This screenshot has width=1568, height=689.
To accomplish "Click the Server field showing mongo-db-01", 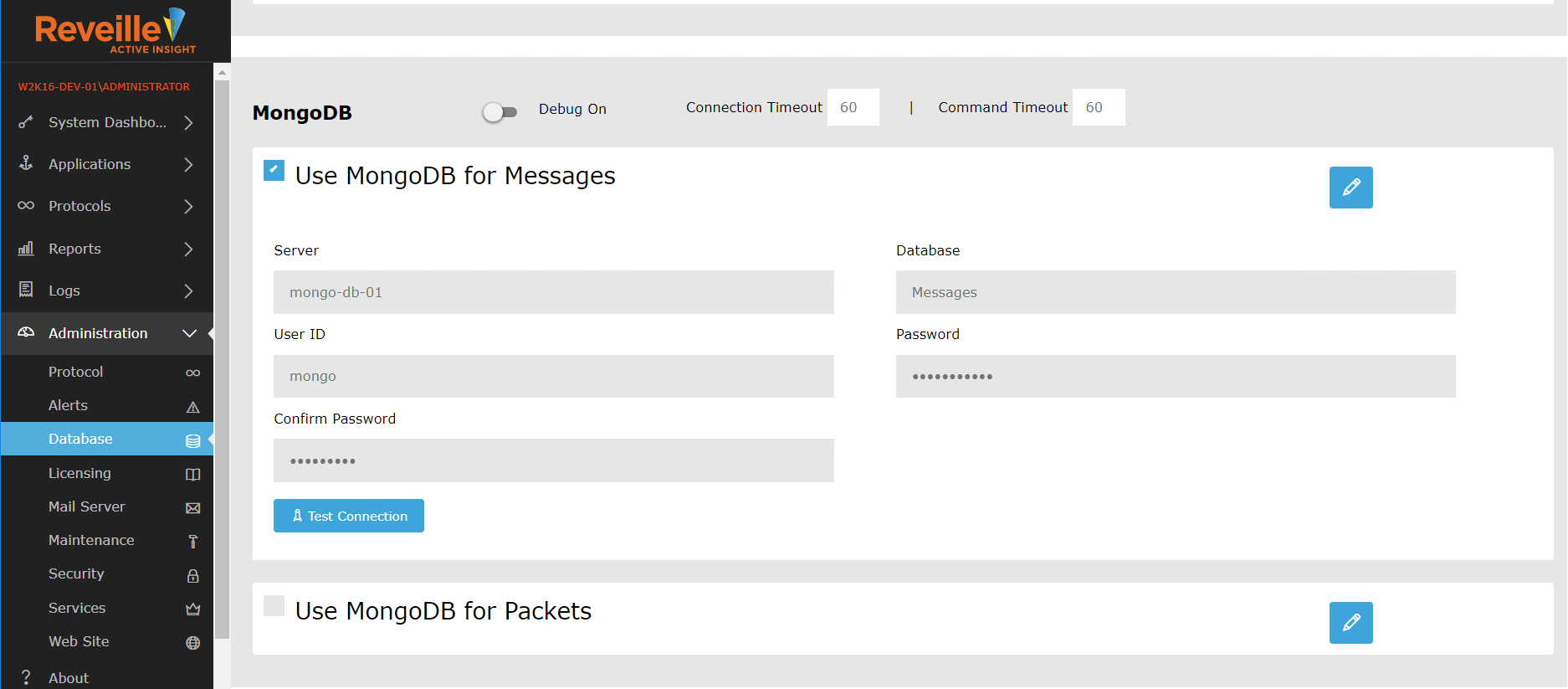I will [x=554, y=292].
